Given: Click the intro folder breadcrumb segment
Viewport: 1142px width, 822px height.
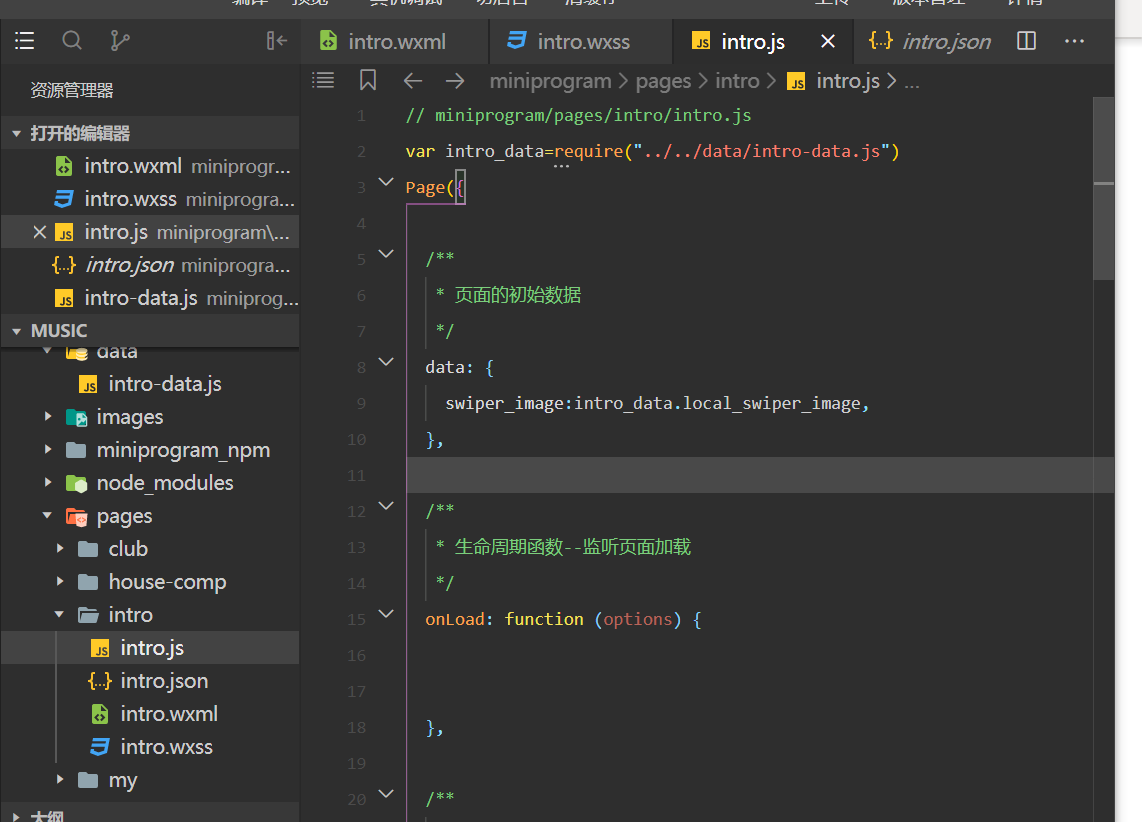Looking at the screenshot, I should coord(737,81).
